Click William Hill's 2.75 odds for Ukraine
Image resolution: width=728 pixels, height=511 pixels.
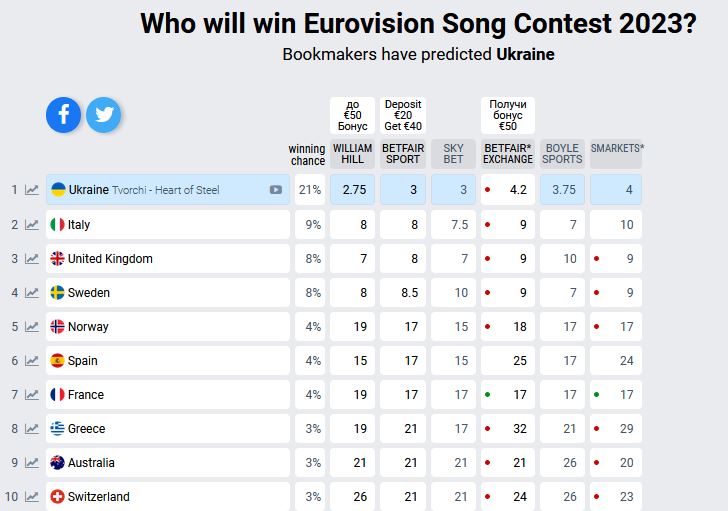[x=353, y=190]
